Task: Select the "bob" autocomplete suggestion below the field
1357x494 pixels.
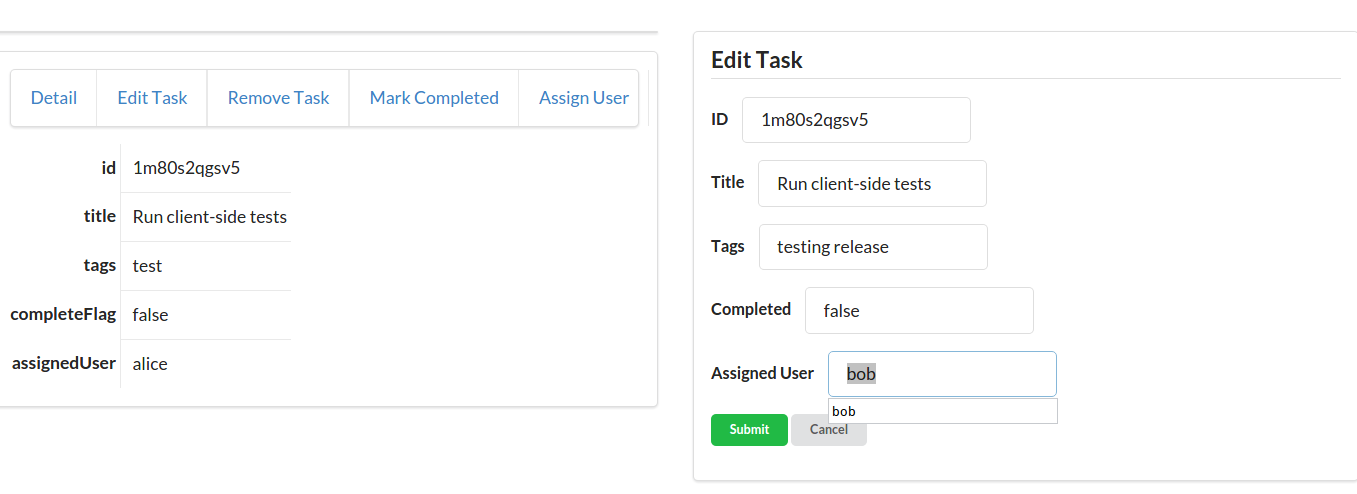Action: tap(942, 411)
